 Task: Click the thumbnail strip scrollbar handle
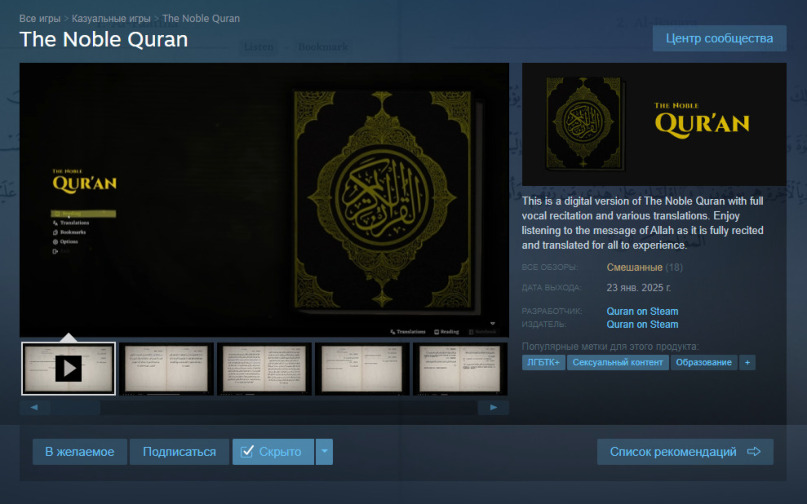[75, 408]
